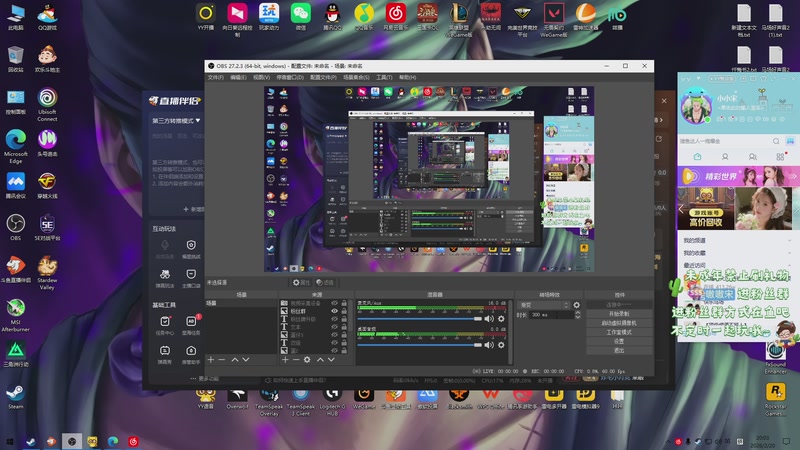Adjust 桌面音频 volume slider
The width and height of the screenshot is (800, 450).
pos(420,345)
